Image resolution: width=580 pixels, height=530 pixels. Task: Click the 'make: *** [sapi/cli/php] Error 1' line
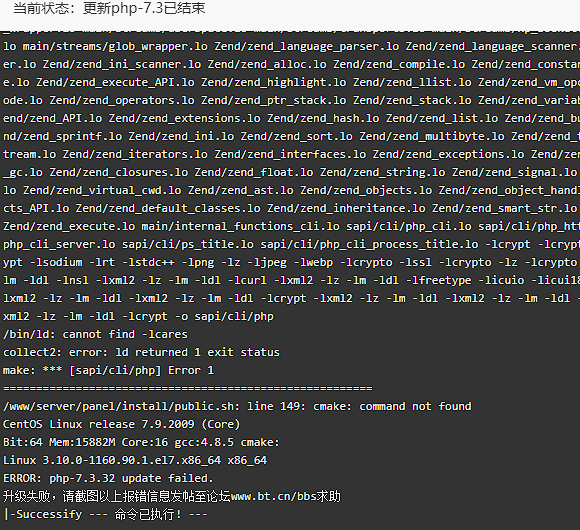click(x=108, y=370)
